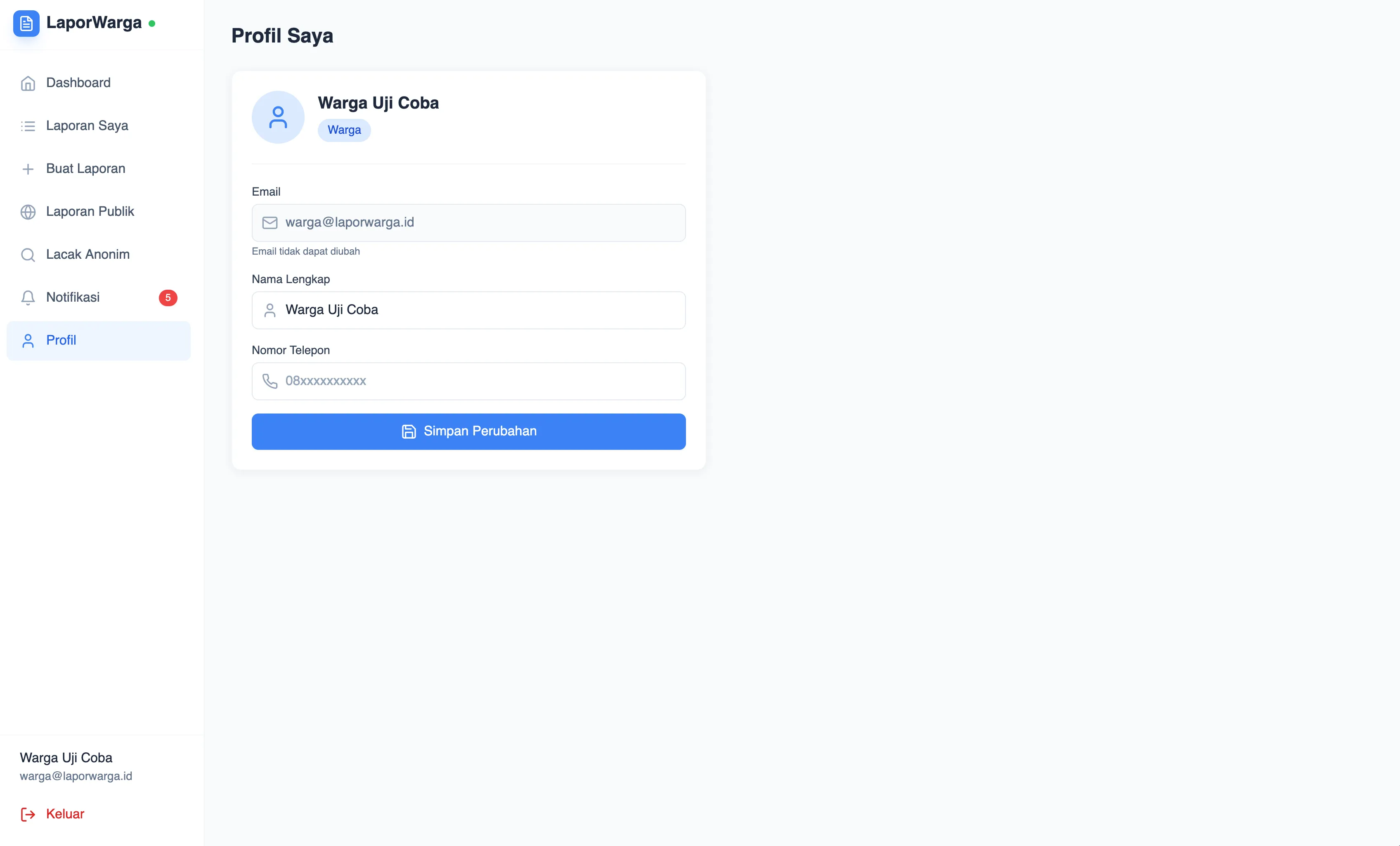Click the Nomor Telepon input field
1400x846 pixels.
pos(468,381)
